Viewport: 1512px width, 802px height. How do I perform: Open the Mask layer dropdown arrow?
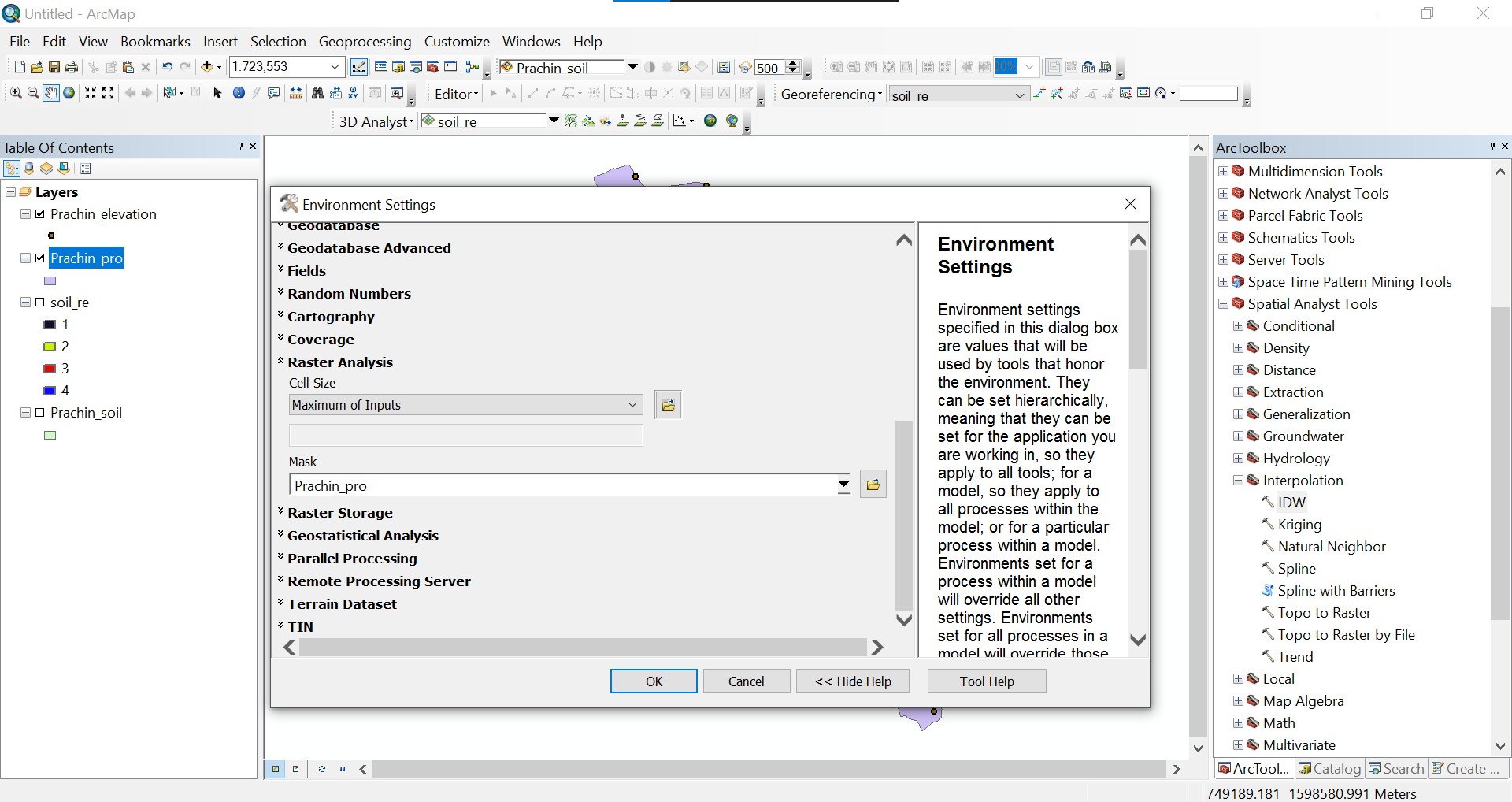click(x=844, y=485)
